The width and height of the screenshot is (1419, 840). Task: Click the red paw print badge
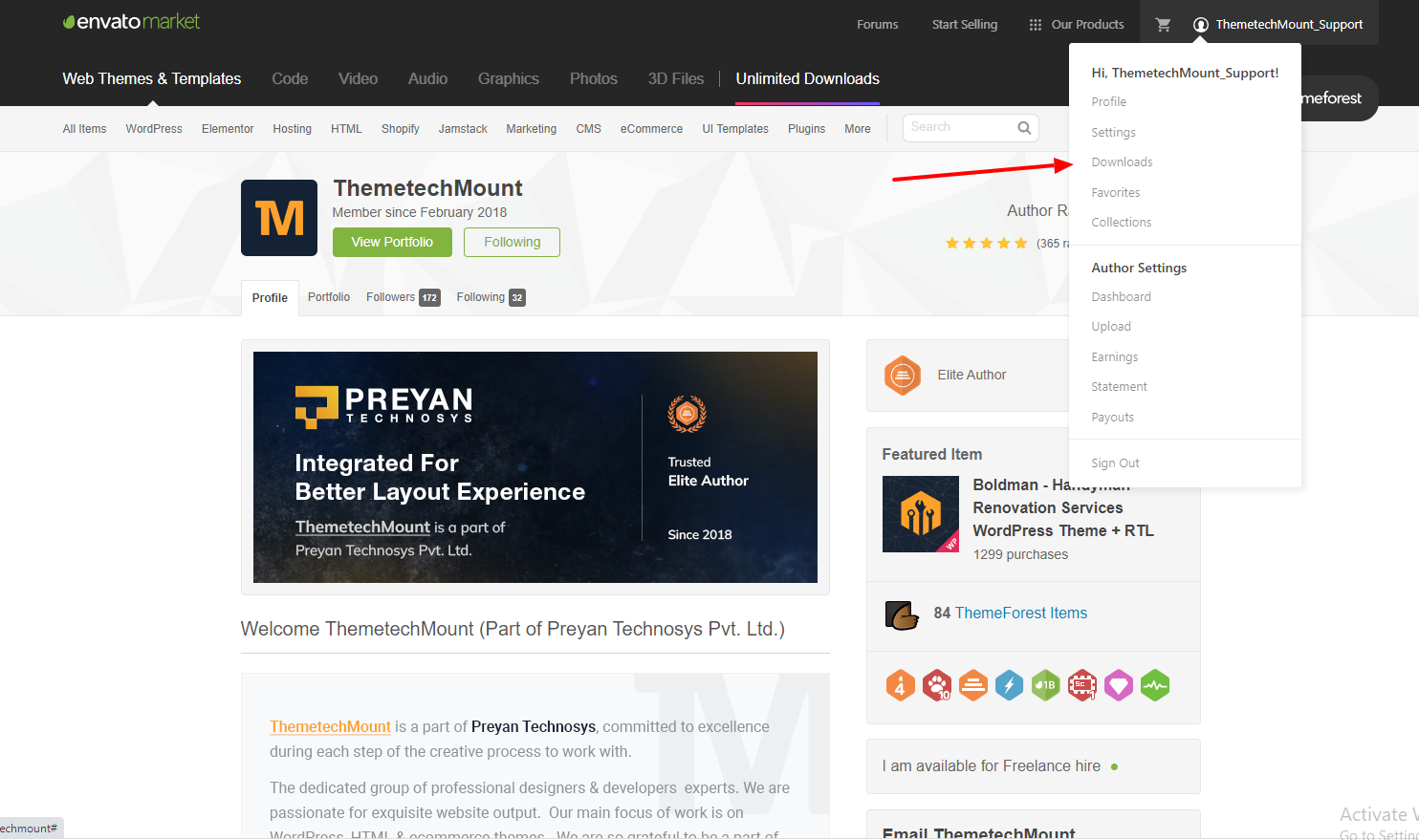937,685
